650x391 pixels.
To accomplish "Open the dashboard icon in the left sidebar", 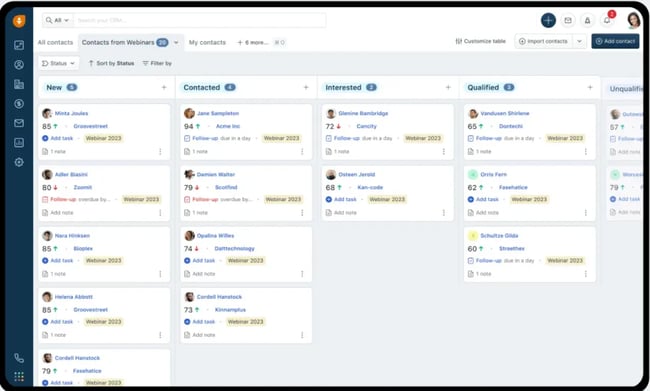I will (x=19, y=45).
